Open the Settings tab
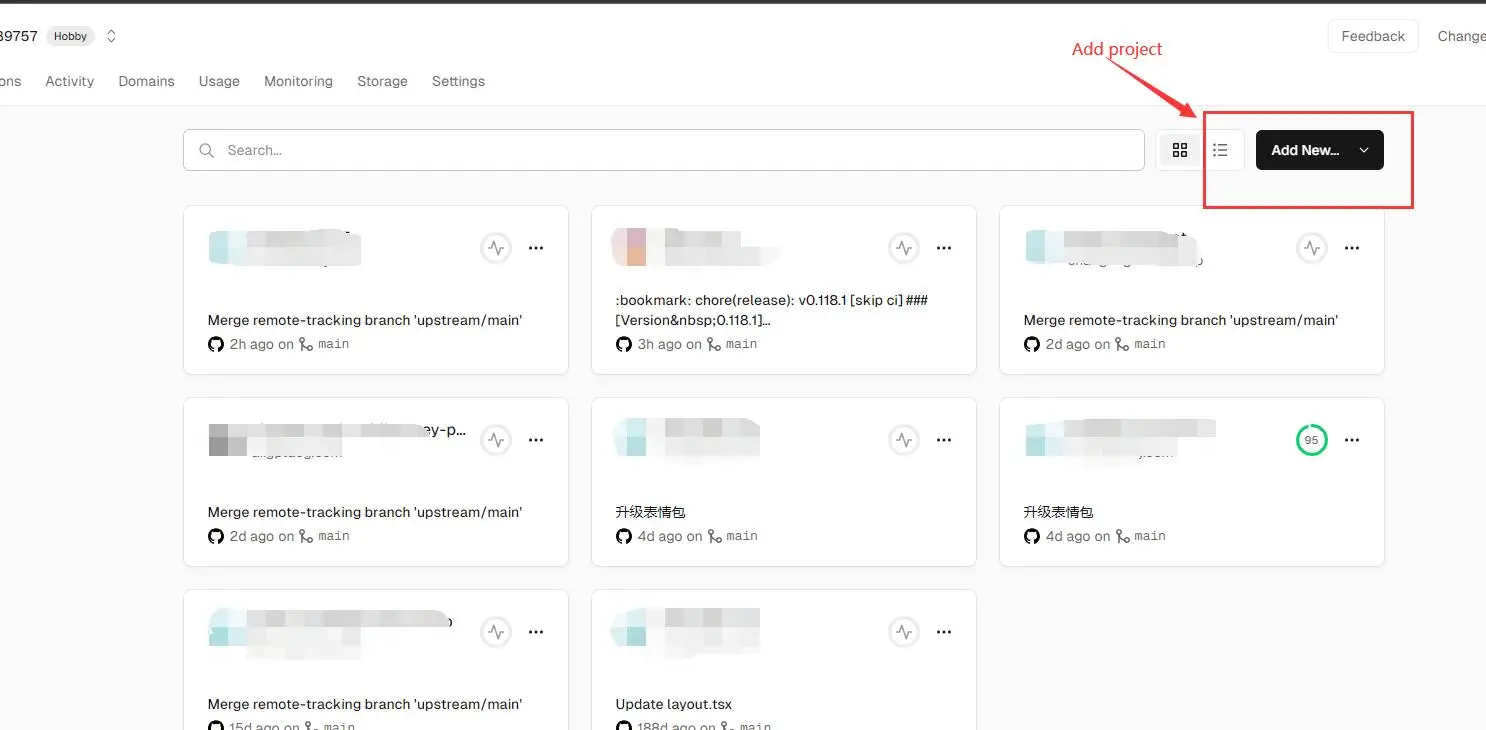This screenshot has width=1486, height=730. 458,81
